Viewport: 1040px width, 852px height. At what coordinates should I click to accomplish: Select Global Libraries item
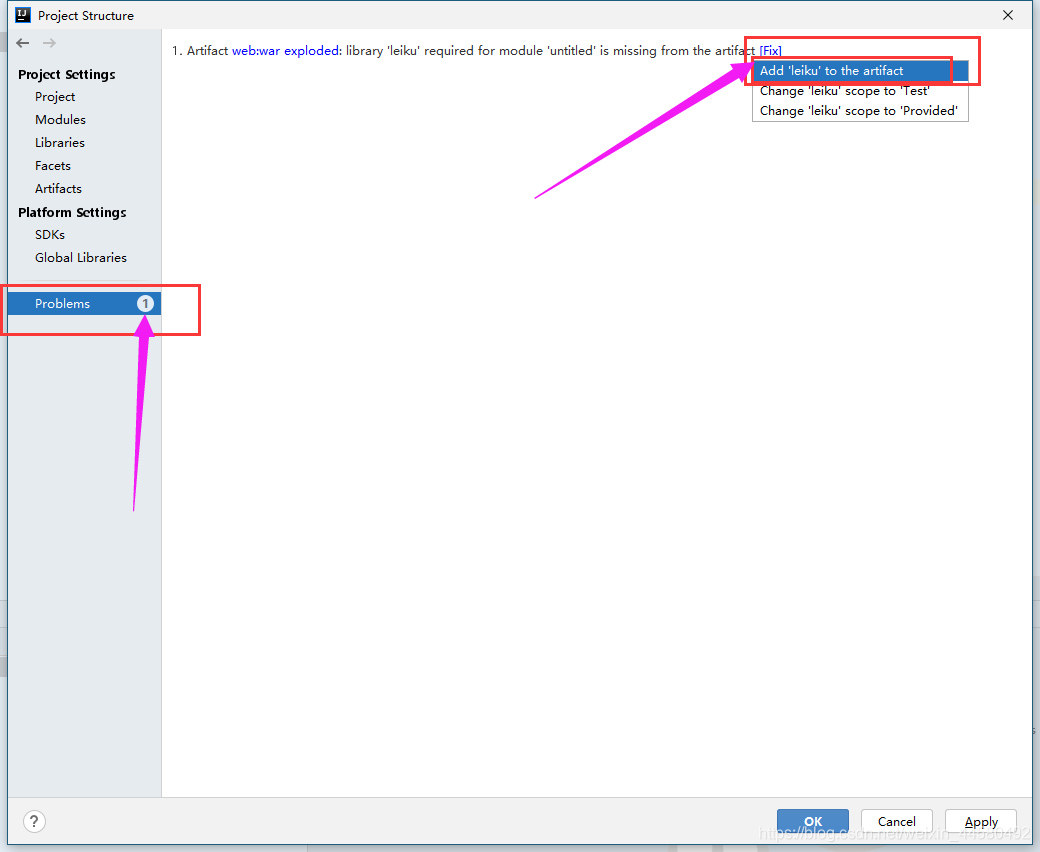coord(81,258)
